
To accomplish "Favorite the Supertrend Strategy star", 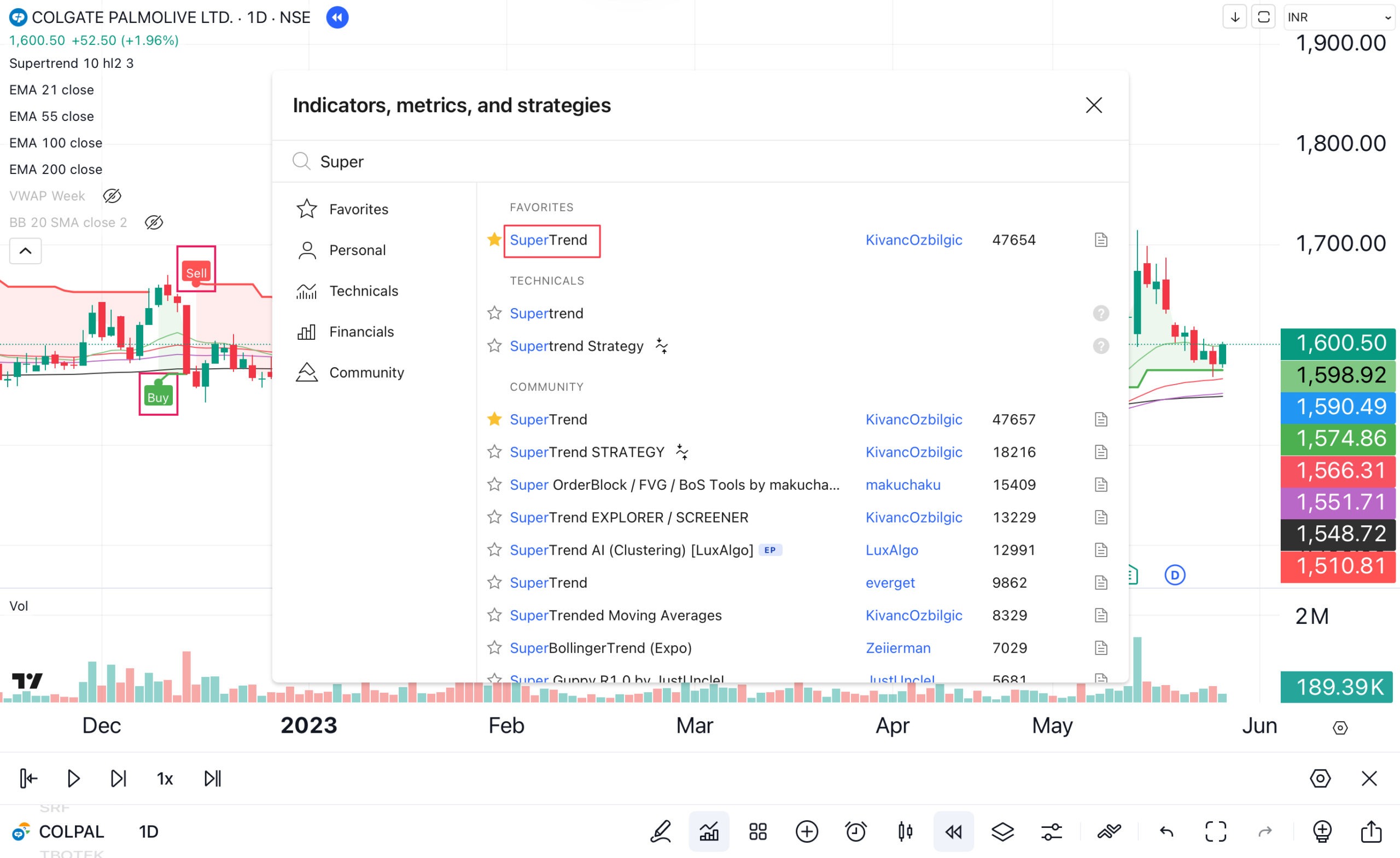I will [494, 346].
